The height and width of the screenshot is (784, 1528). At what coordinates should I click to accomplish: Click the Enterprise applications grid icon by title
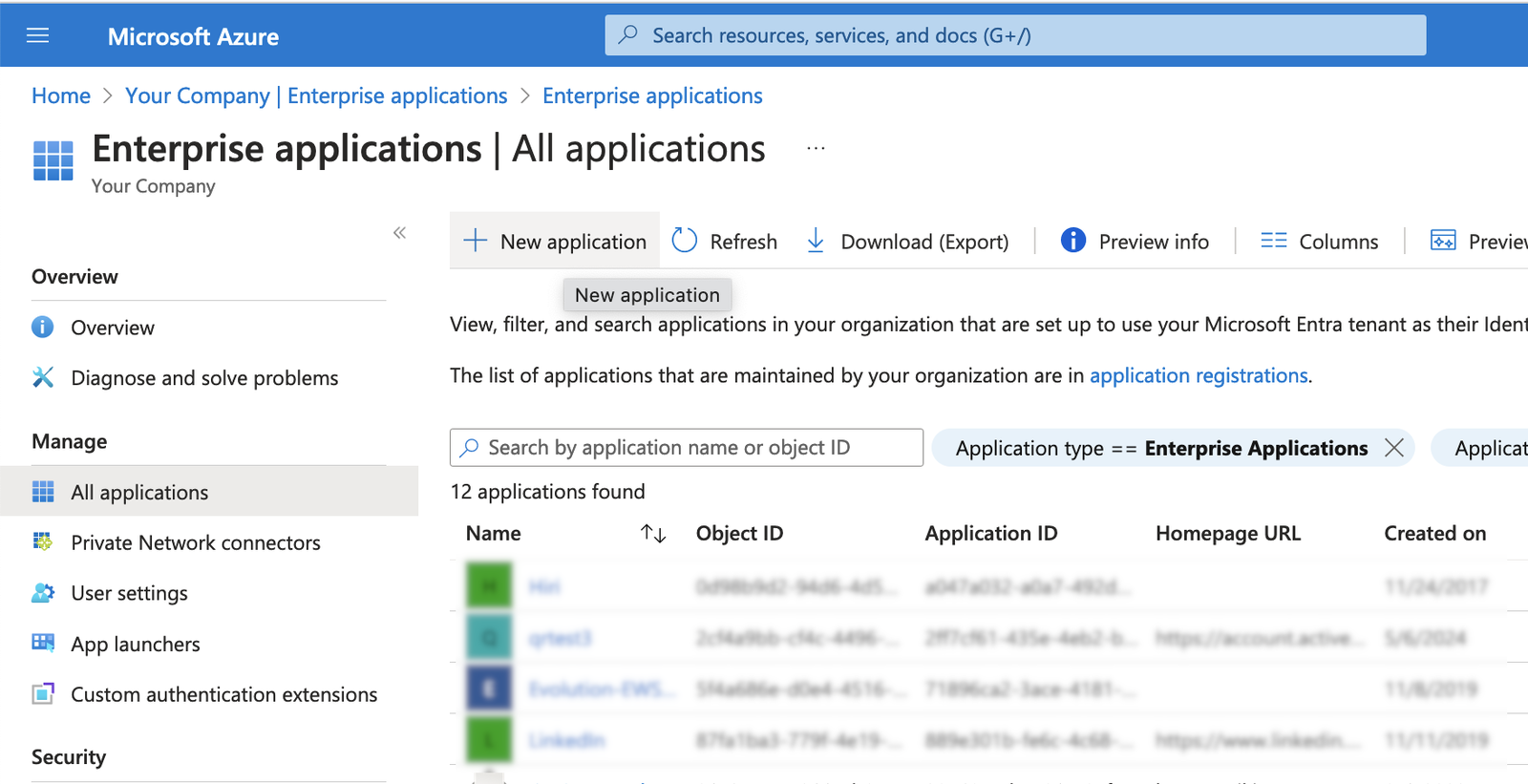click(x=53, y=160)
